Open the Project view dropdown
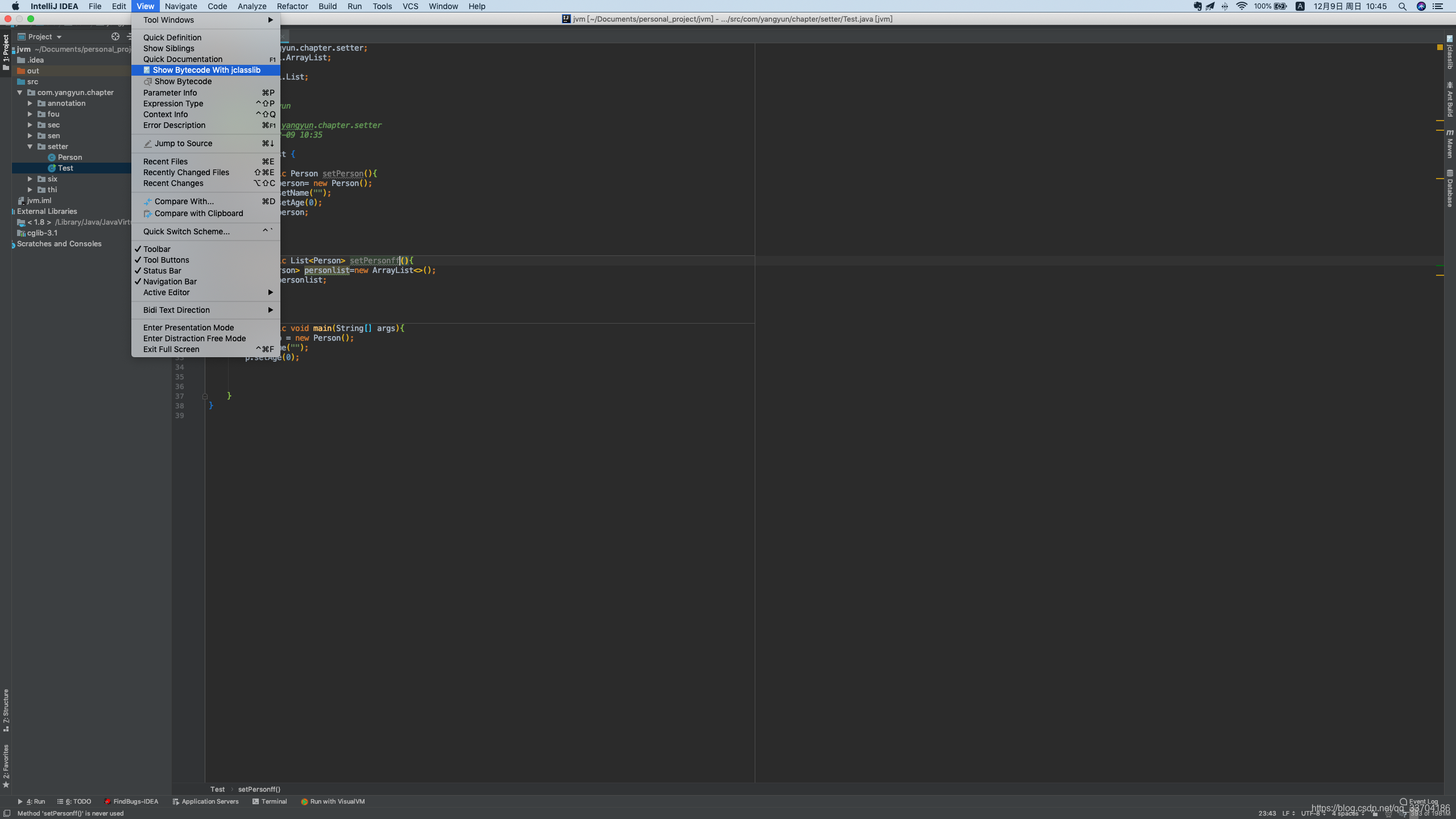 point(40,36)
